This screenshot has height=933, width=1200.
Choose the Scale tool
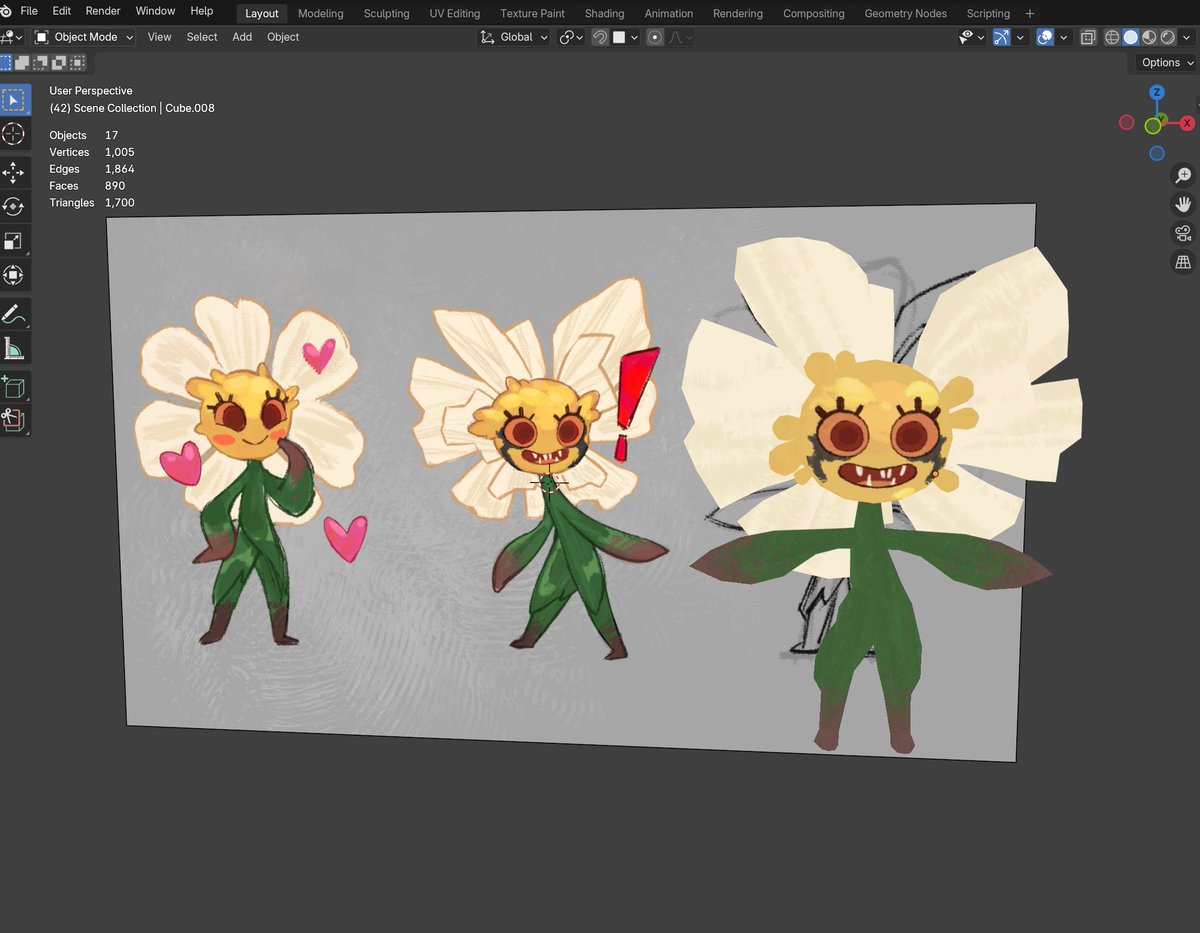[x=14, y=241]
